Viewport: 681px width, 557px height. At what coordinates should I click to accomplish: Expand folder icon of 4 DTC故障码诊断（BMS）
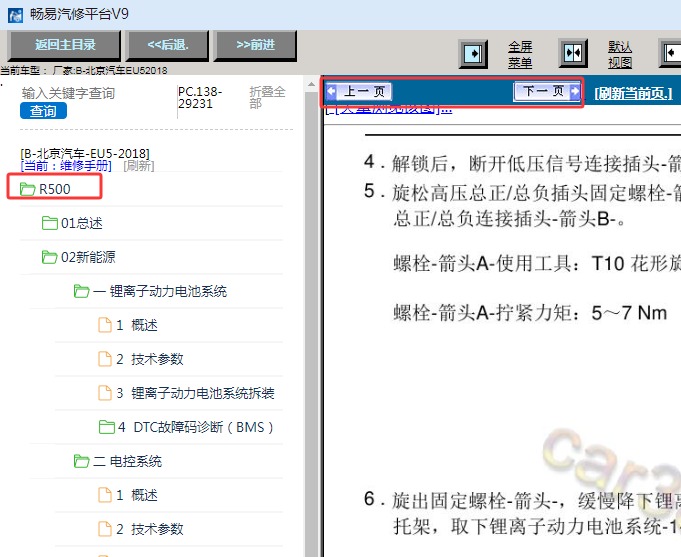tap(106, 427)
